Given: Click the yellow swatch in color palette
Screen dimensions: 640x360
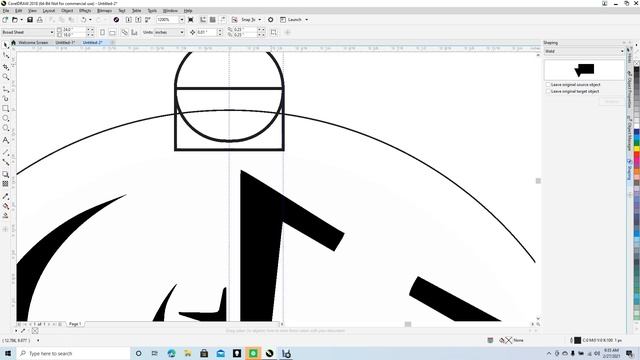Looking at the screenshot, I should click(636, 149).
